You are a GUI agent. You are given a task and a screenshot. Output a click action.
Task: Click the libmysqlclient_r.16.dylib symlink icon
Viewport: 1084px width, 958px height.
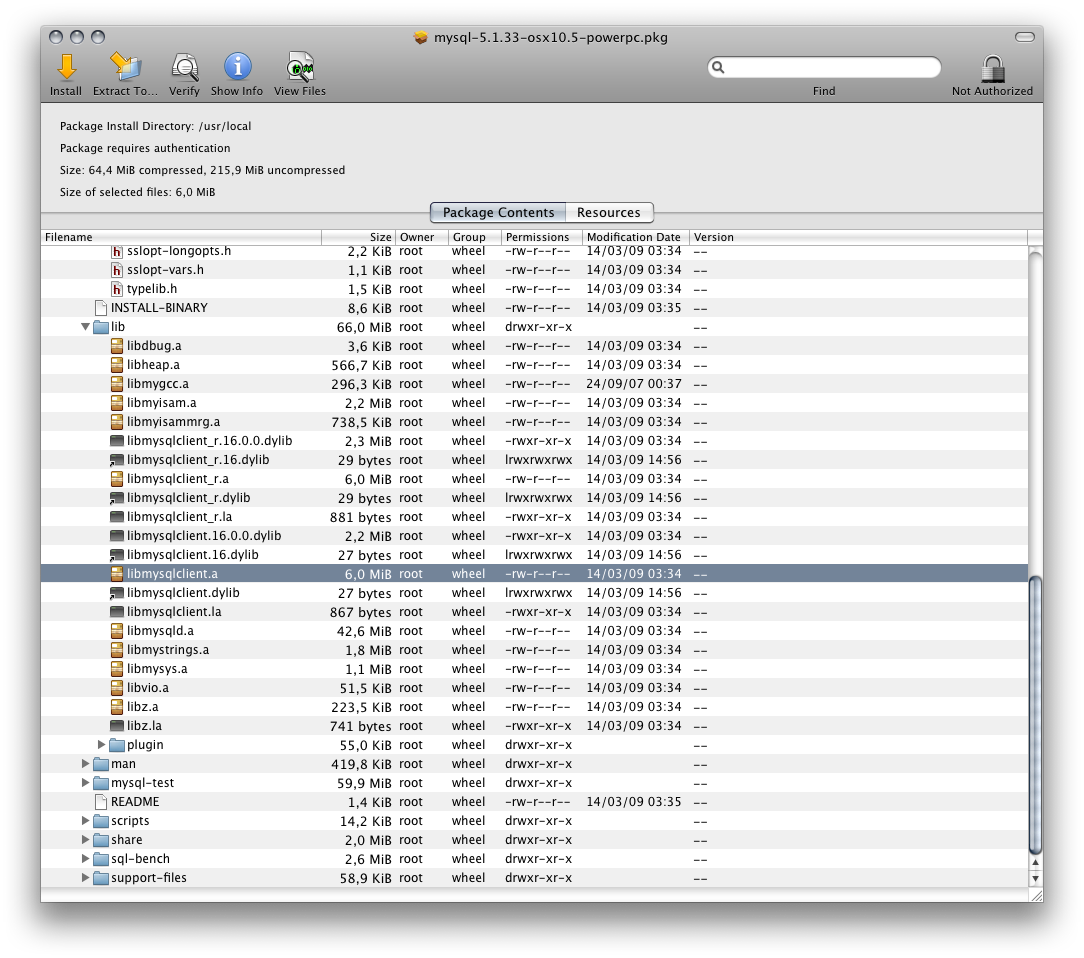pyautogui.click(x=117, y=460)
